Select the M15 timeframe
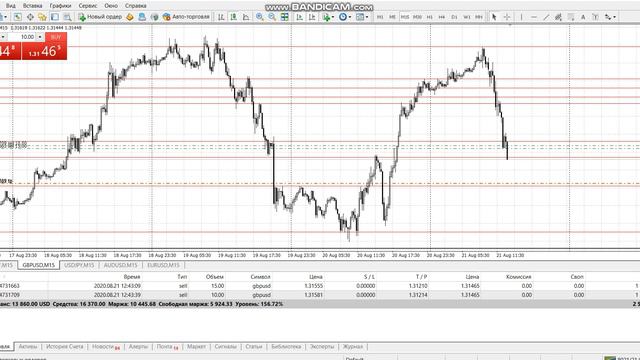The height and width of the screenshot is (360, 640). click(x=404, y=17)
